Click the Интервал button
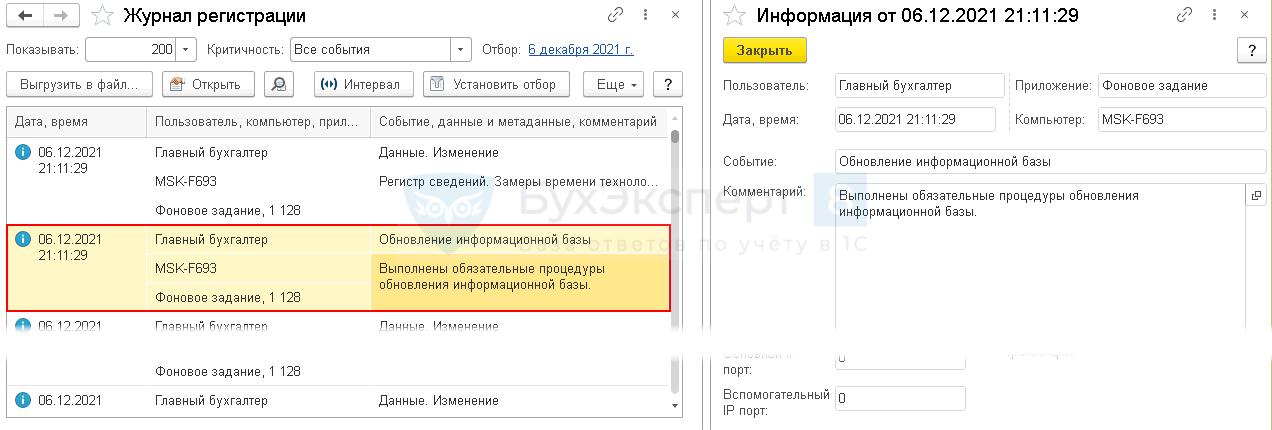 pyautogui.click(x=363, y=84)
